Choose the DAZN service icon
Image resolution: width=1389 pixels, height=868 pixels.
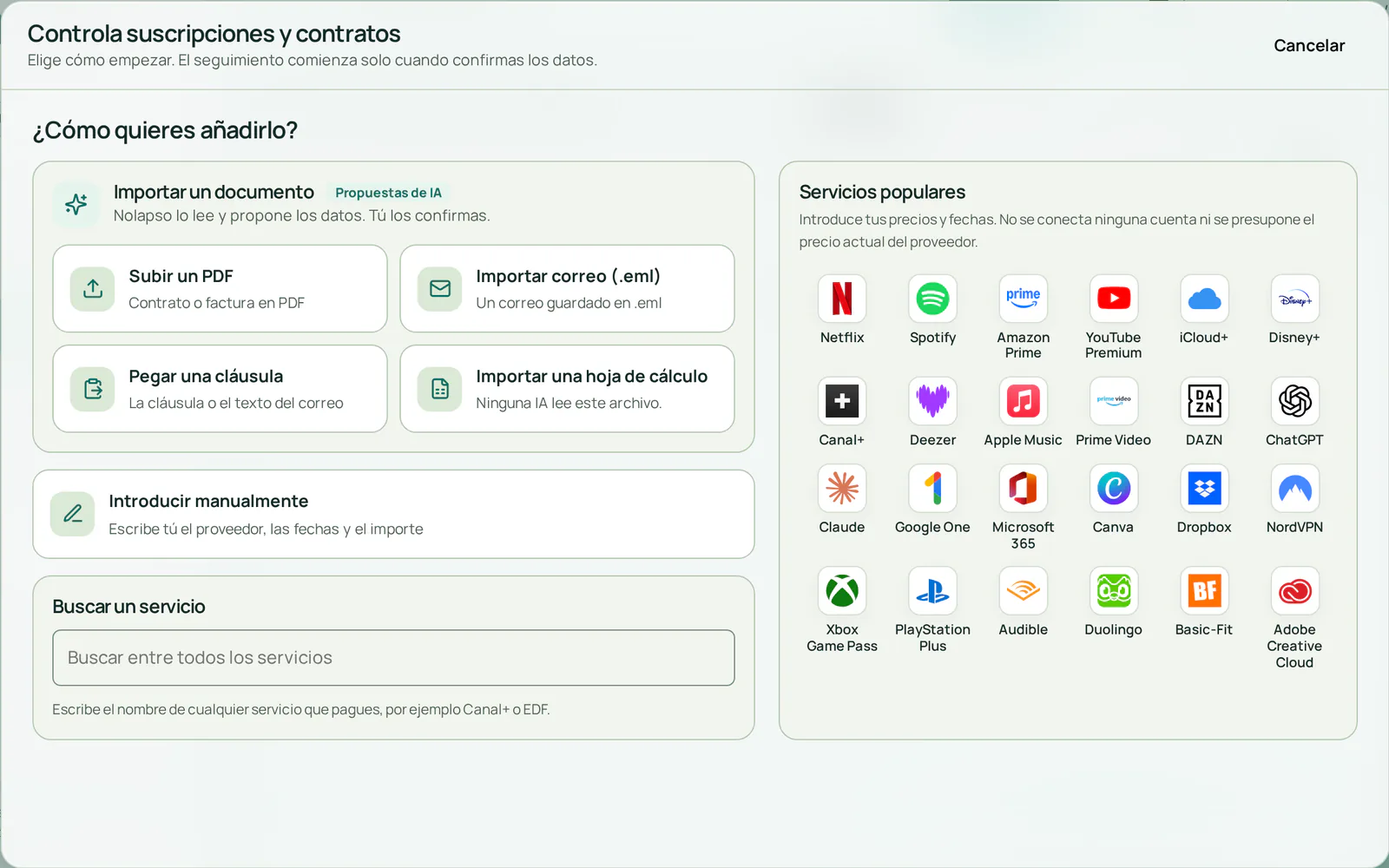coord(1204,401)
